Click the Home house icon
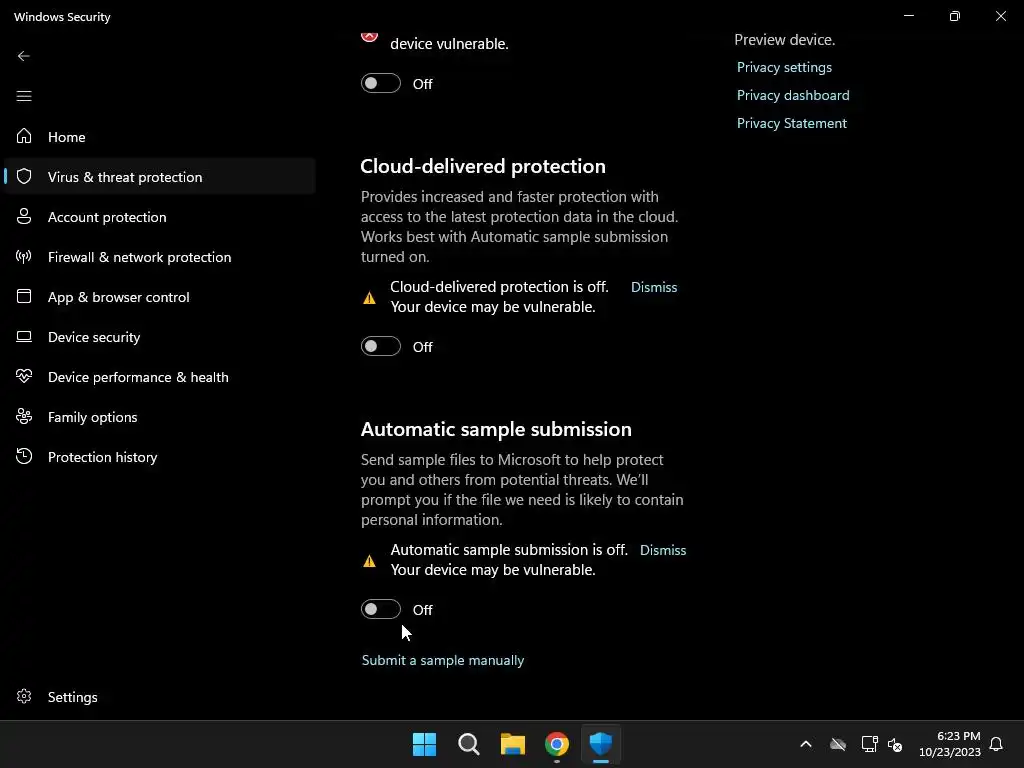Image resolution: width=1024 pixels, height=768 pixels. pyautogui.click(x=24, y=136)
